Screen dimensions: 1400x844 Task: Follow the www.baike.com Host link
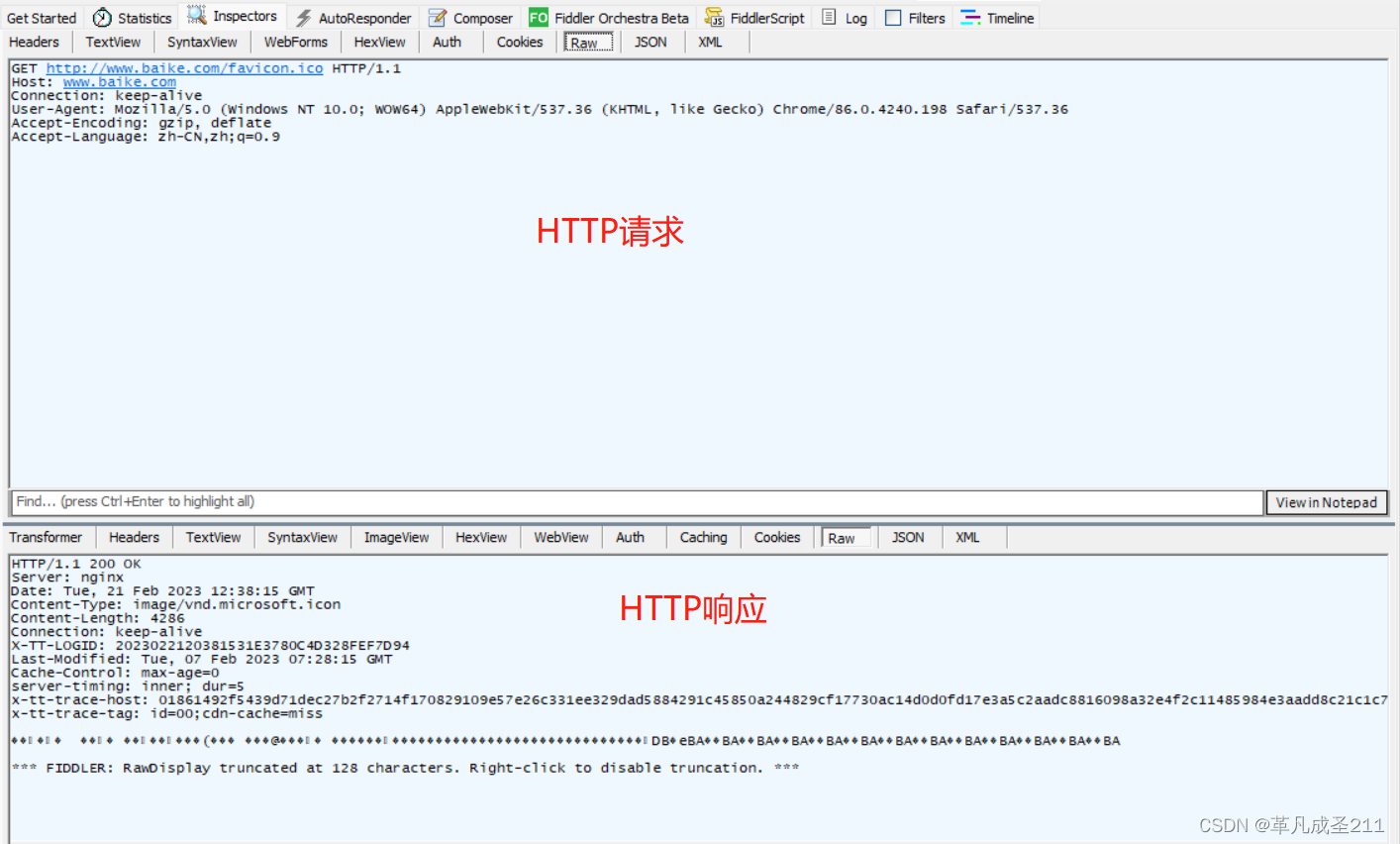[x=119, y=81]
